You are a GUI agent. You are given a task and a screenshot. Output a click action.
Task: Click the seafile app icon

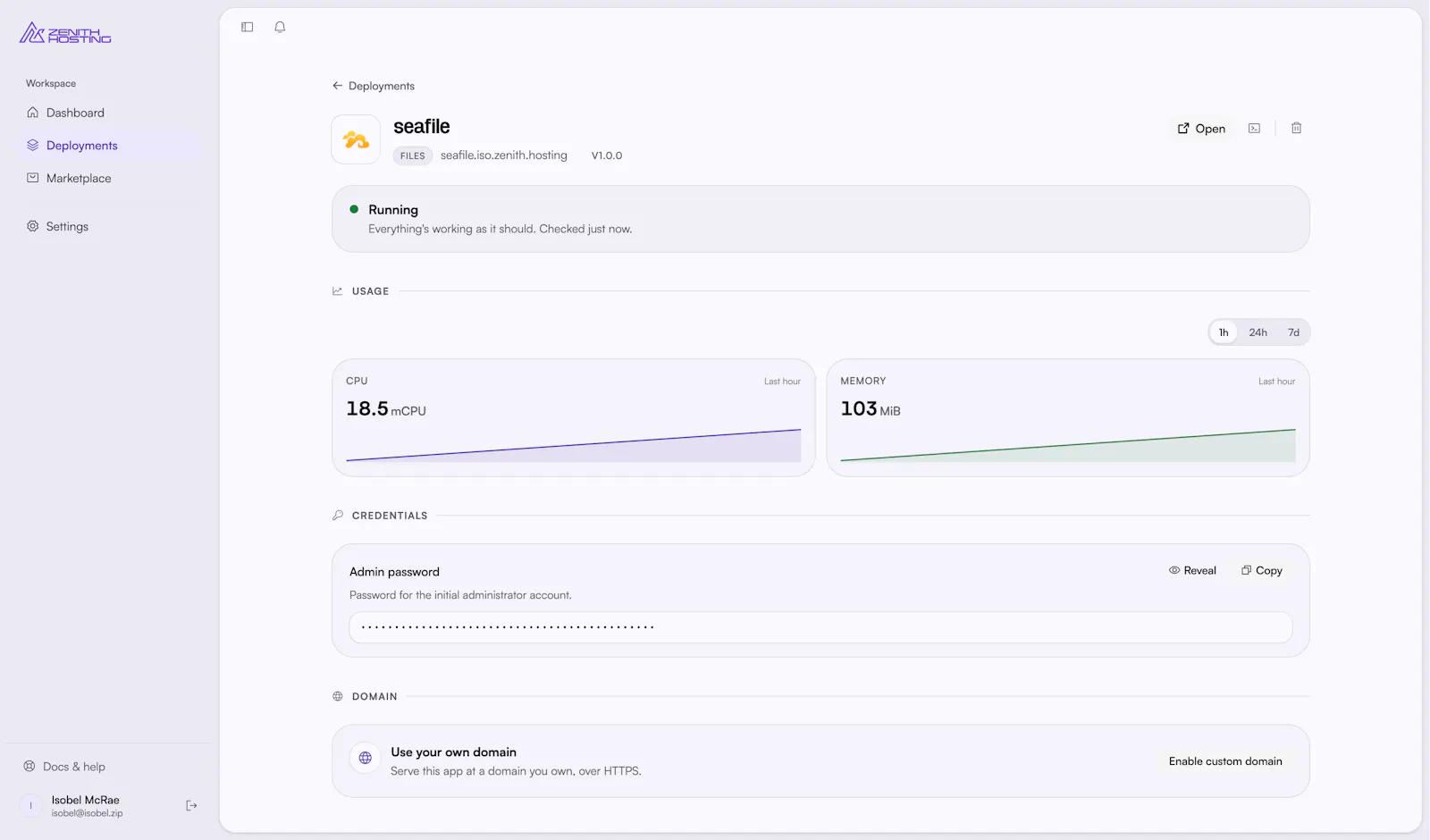[356, 139]
